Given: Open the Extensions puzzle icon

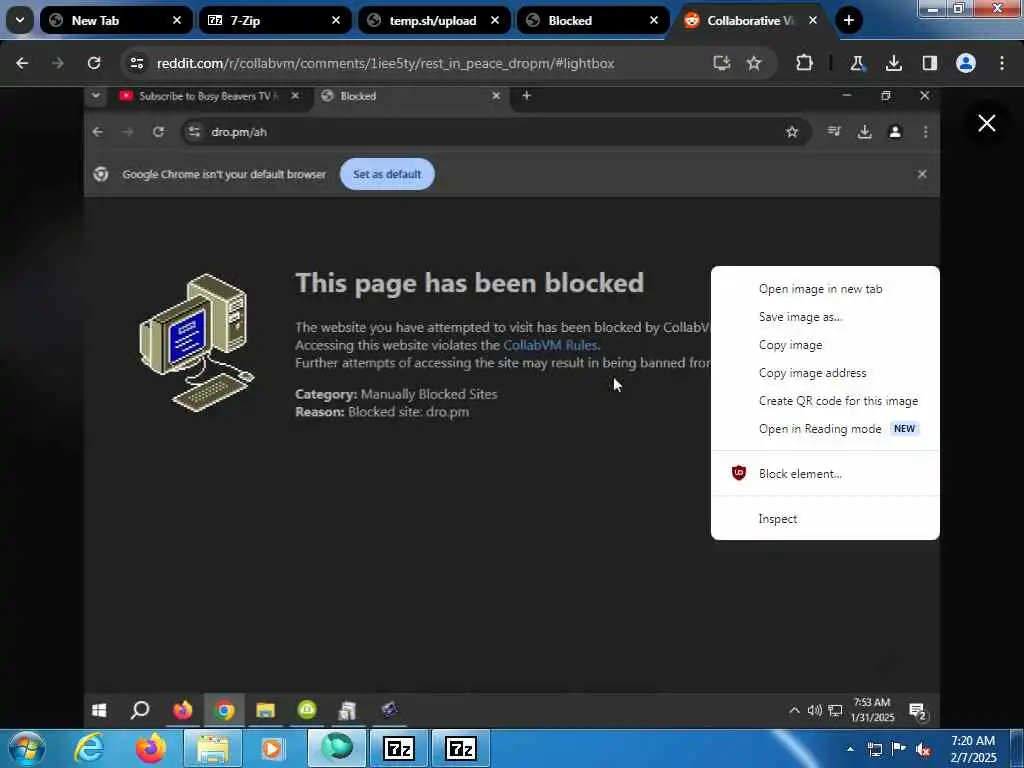Looking at the screenshot, I should [x=805, y=63].
